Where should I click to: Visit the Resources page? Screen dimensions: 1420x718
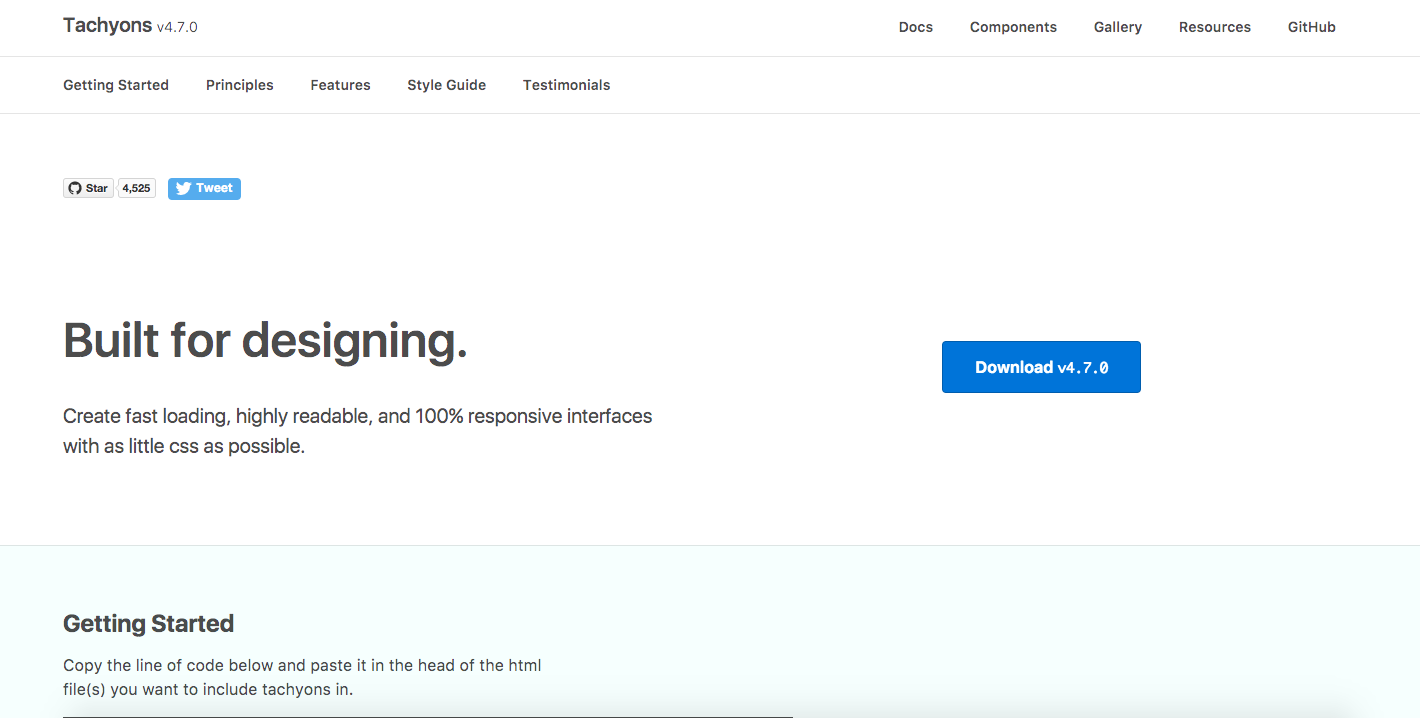pos(1214,27)
